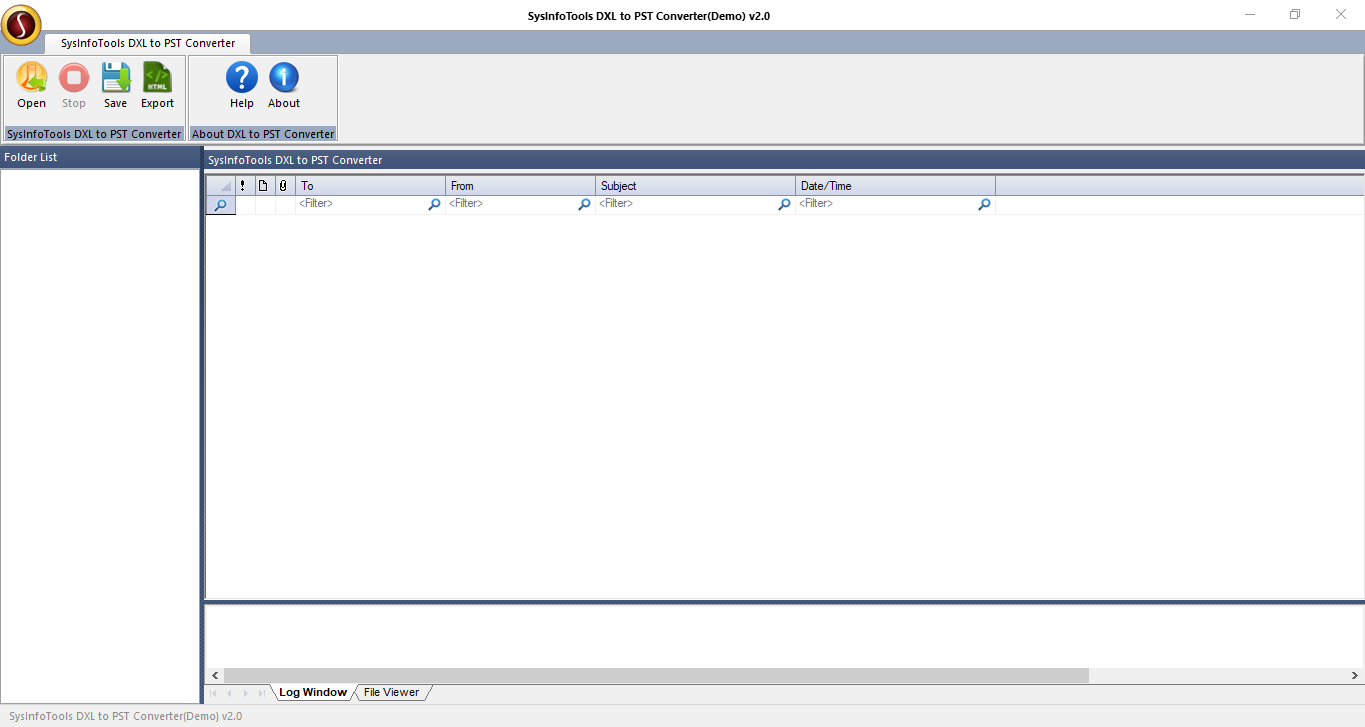This screenshot has width=1365, height=727.
Task: Click the right scroll arrow of log pane
Action: click(1356, 676)
